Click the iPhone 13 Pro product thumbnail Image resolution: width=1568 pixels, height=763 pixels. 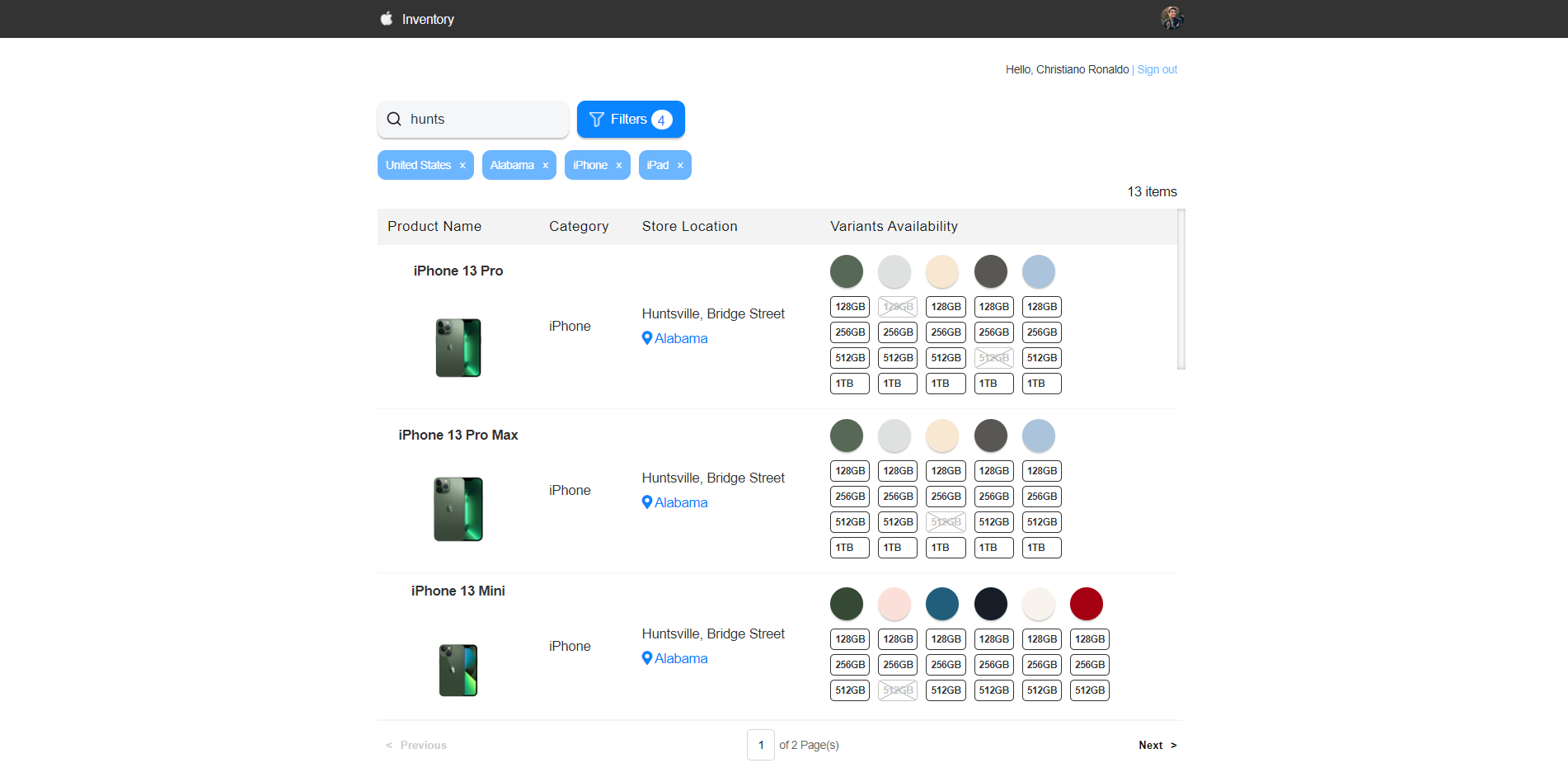click(x=458, y=348)
